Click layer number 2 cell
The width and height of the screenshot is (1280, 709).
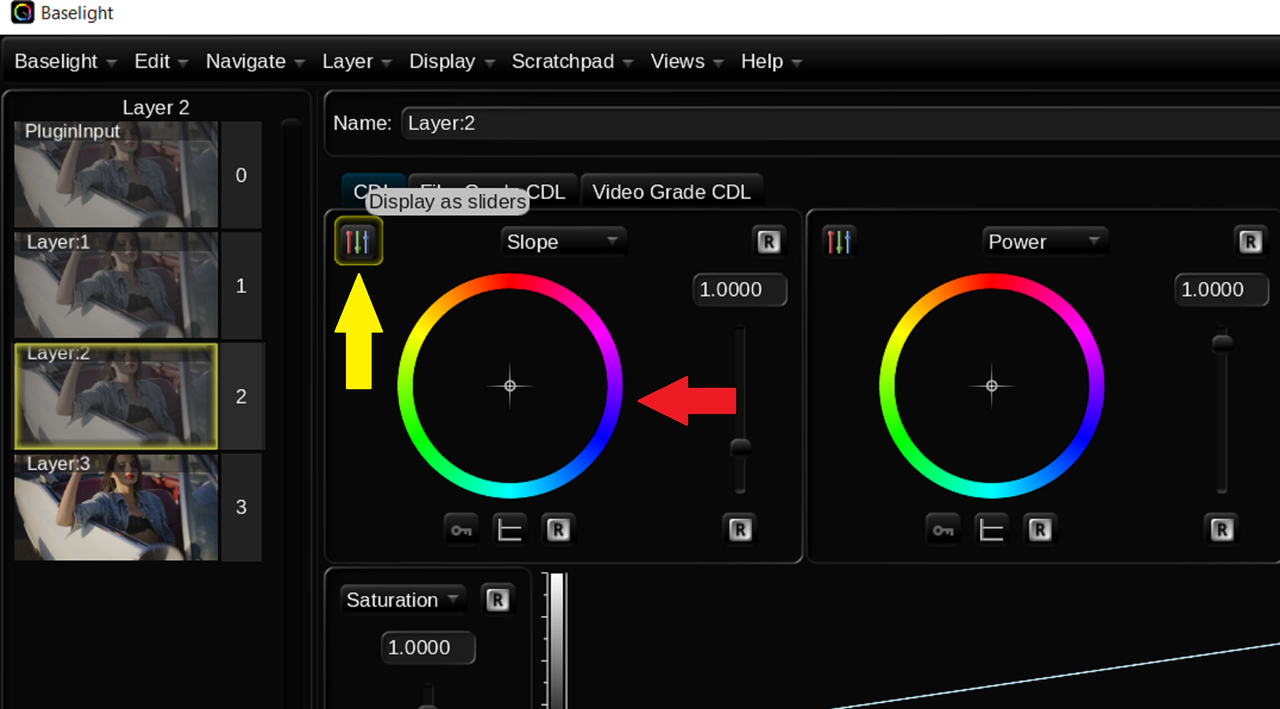241,397
